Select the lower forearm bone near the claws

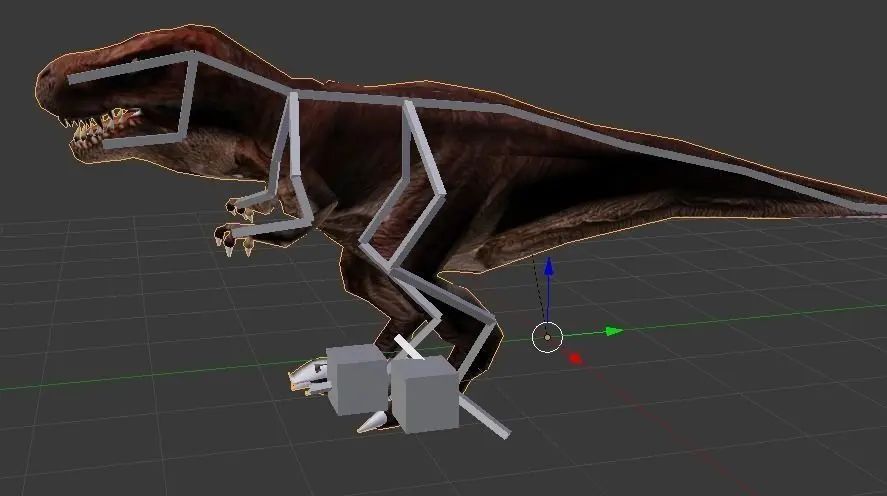point(272,227)
